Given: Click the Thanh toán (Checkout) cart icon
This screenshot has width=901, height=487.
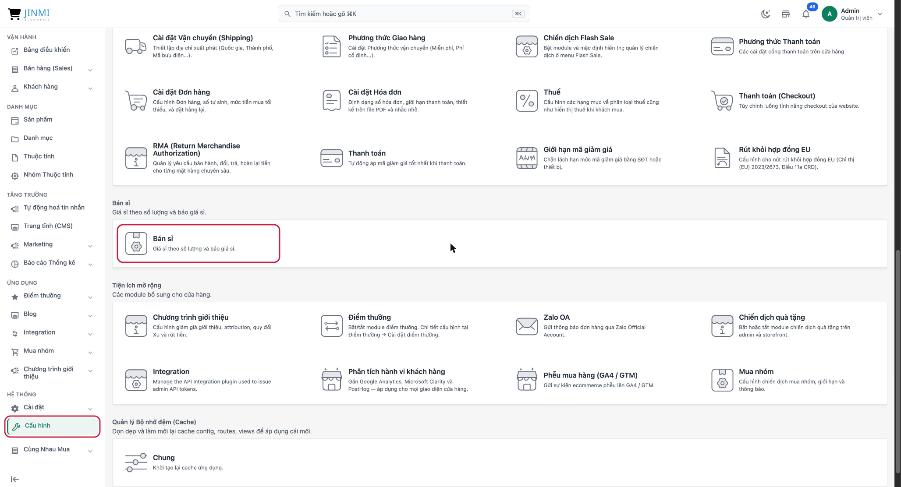Looking at the screenshot, I should [x=722, y=101].
